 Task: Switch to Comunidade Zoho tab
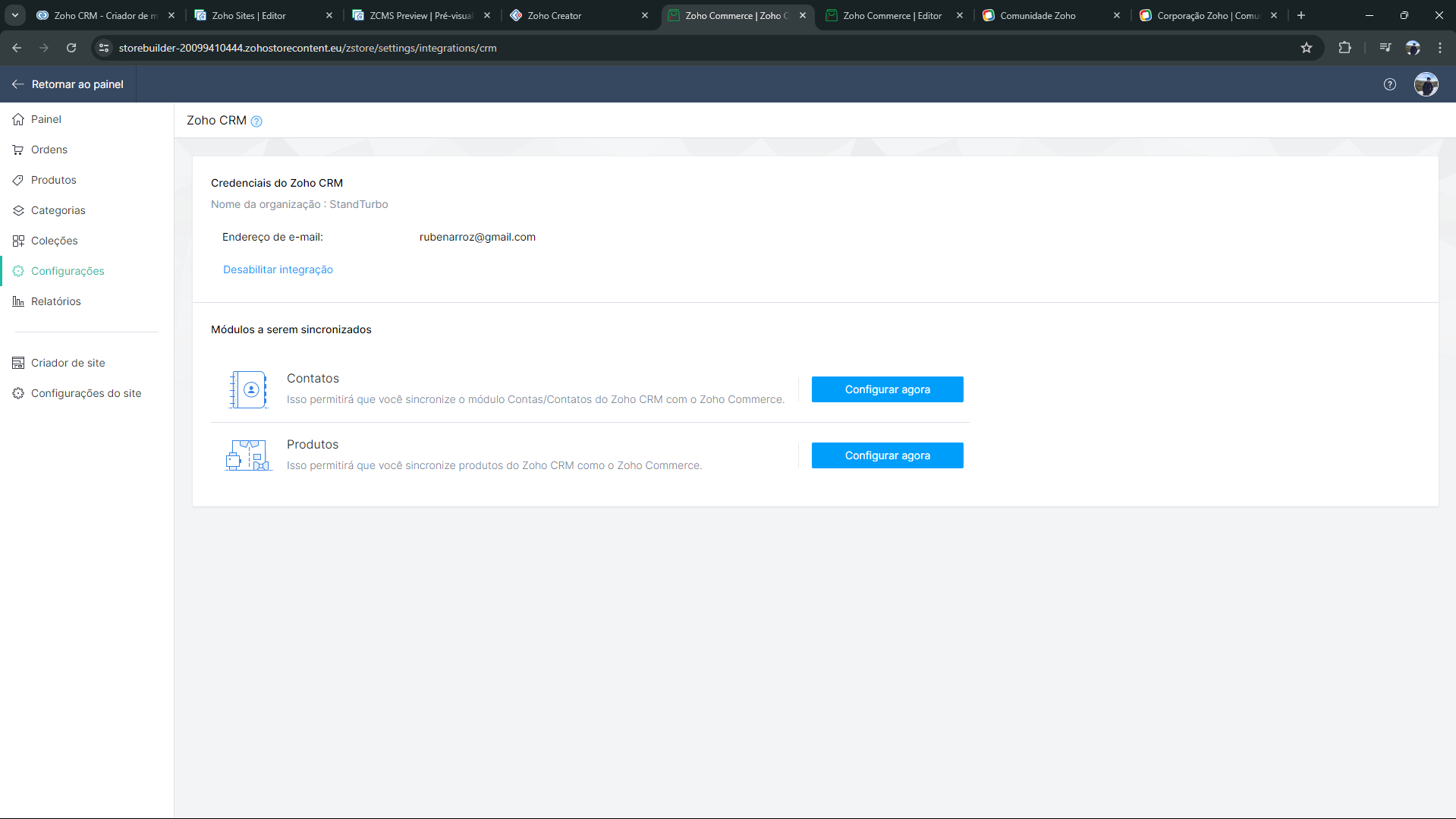coord(1052,15)
